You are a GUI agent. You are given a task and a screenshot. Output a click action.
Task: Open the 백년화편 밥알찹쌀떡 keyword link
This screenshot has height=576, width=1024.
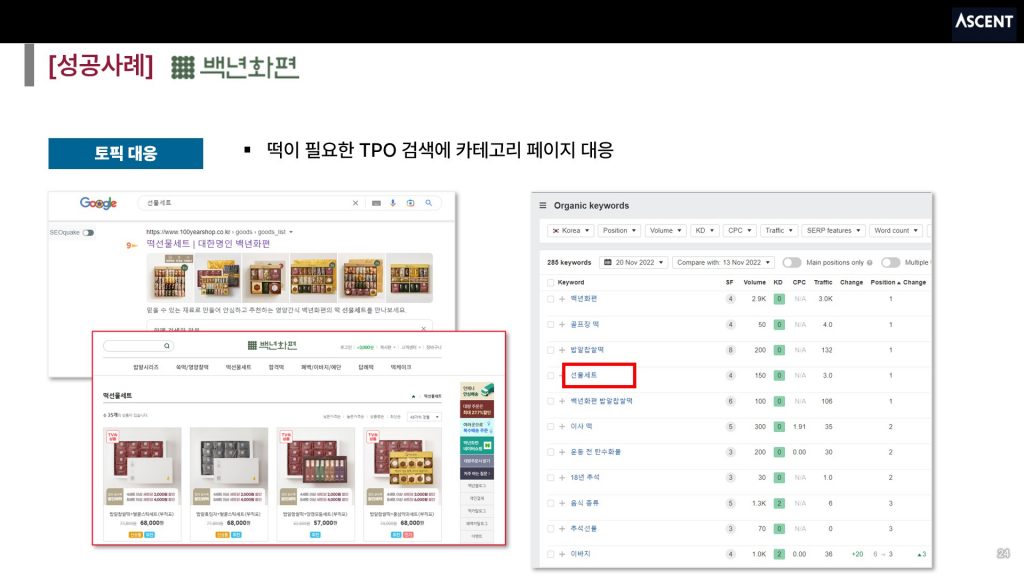pos(601,401)
